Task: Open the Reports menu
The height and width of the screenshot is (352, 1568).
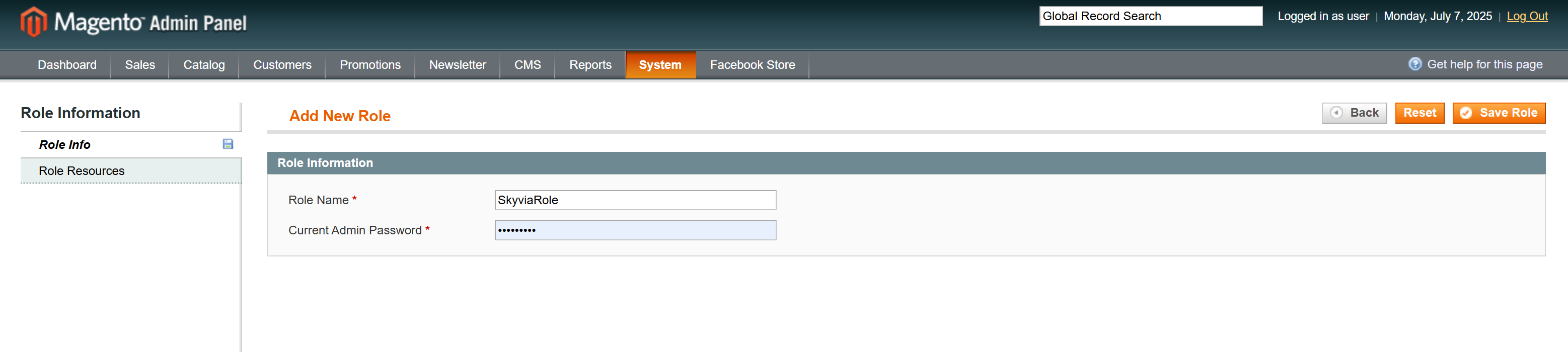Action: pos(590,64)
